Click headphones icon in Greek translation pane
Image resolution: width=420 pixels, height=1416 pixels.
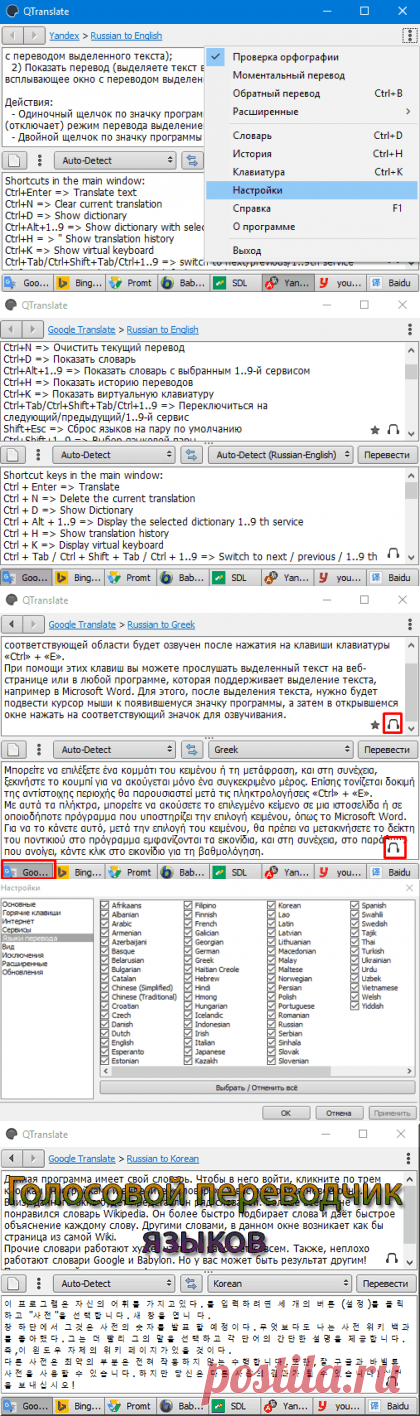point(393,848)
